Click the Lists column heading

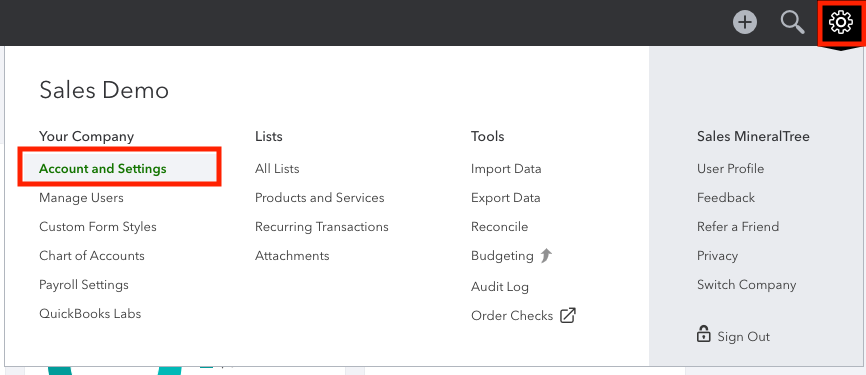tap(269, 136)
